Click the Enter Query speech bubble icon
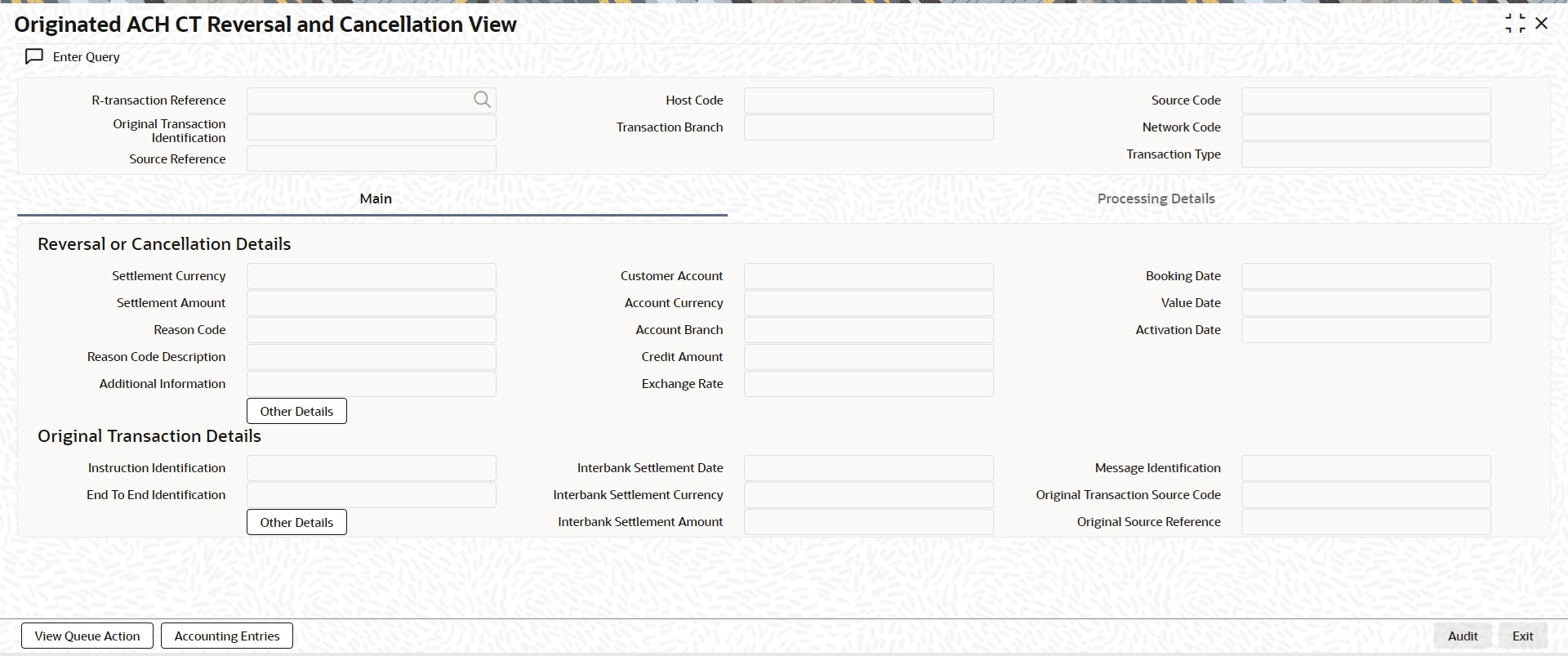1568x656 pixels. pos(34,56)
